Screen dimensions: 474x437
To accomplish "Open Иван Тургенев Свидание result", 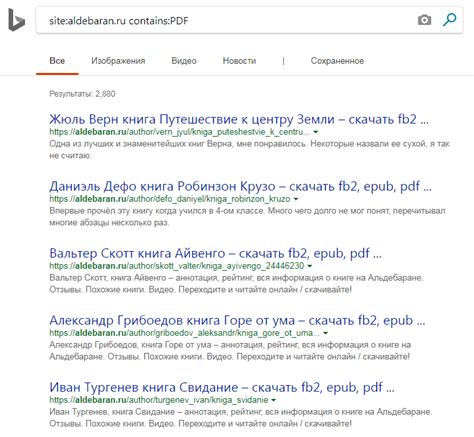I will tap(222, 387).
